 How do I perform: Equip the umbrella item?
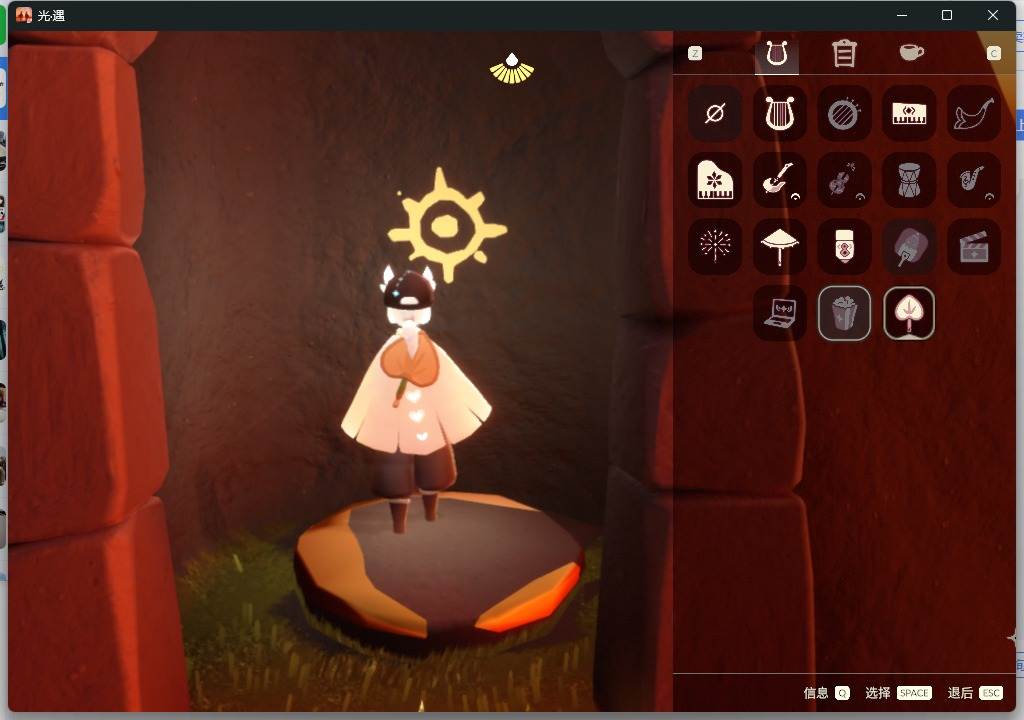(x=779, y=246)
